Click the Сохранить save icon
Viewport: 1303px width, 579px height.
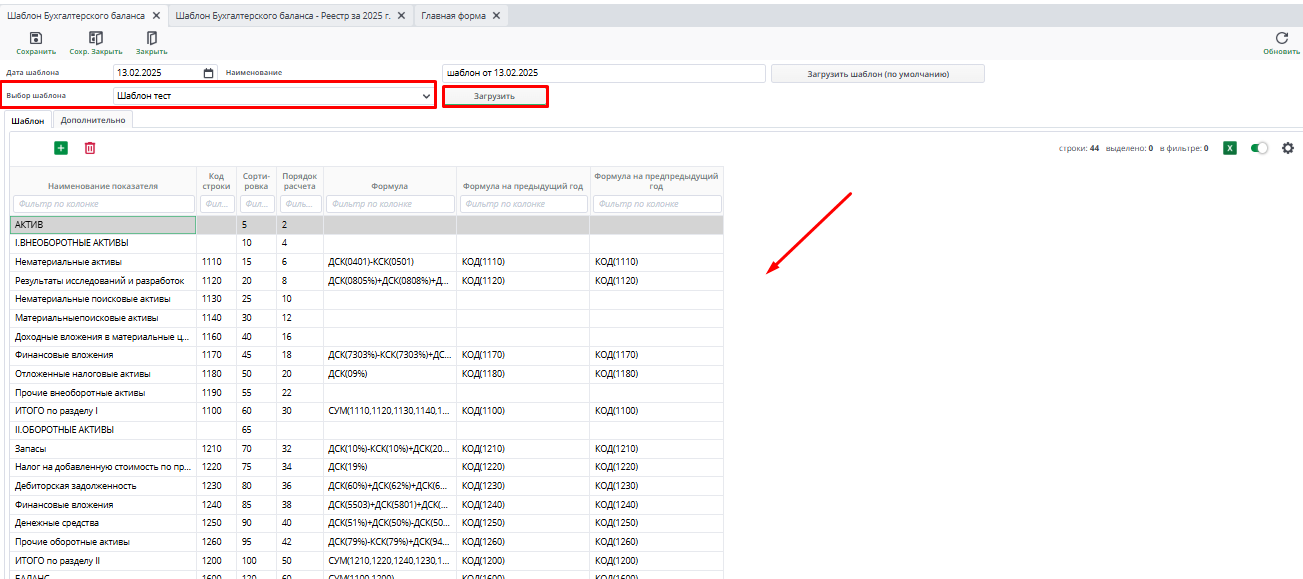point(35,38)
